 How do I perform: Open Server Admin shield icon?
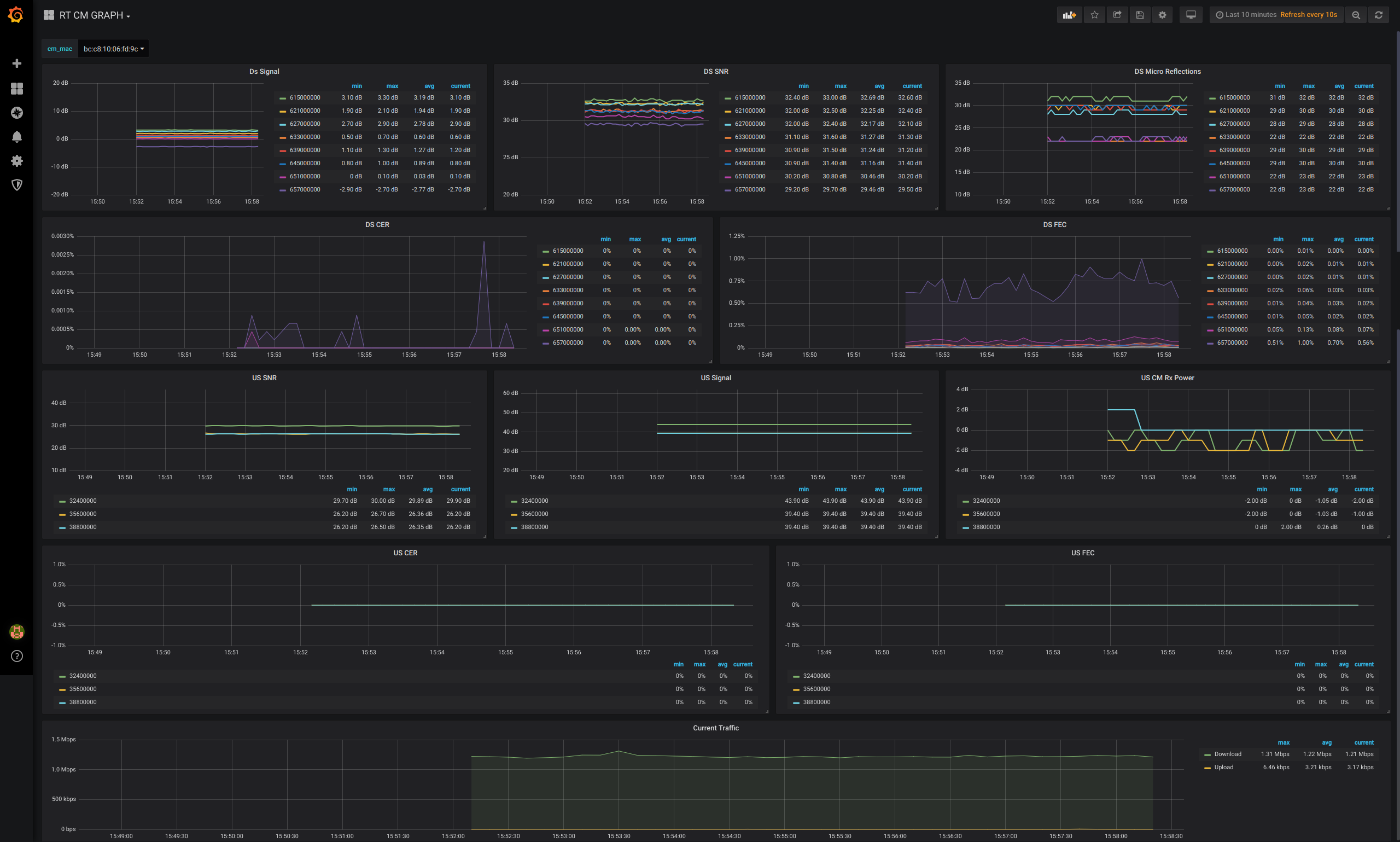(16, 185)
